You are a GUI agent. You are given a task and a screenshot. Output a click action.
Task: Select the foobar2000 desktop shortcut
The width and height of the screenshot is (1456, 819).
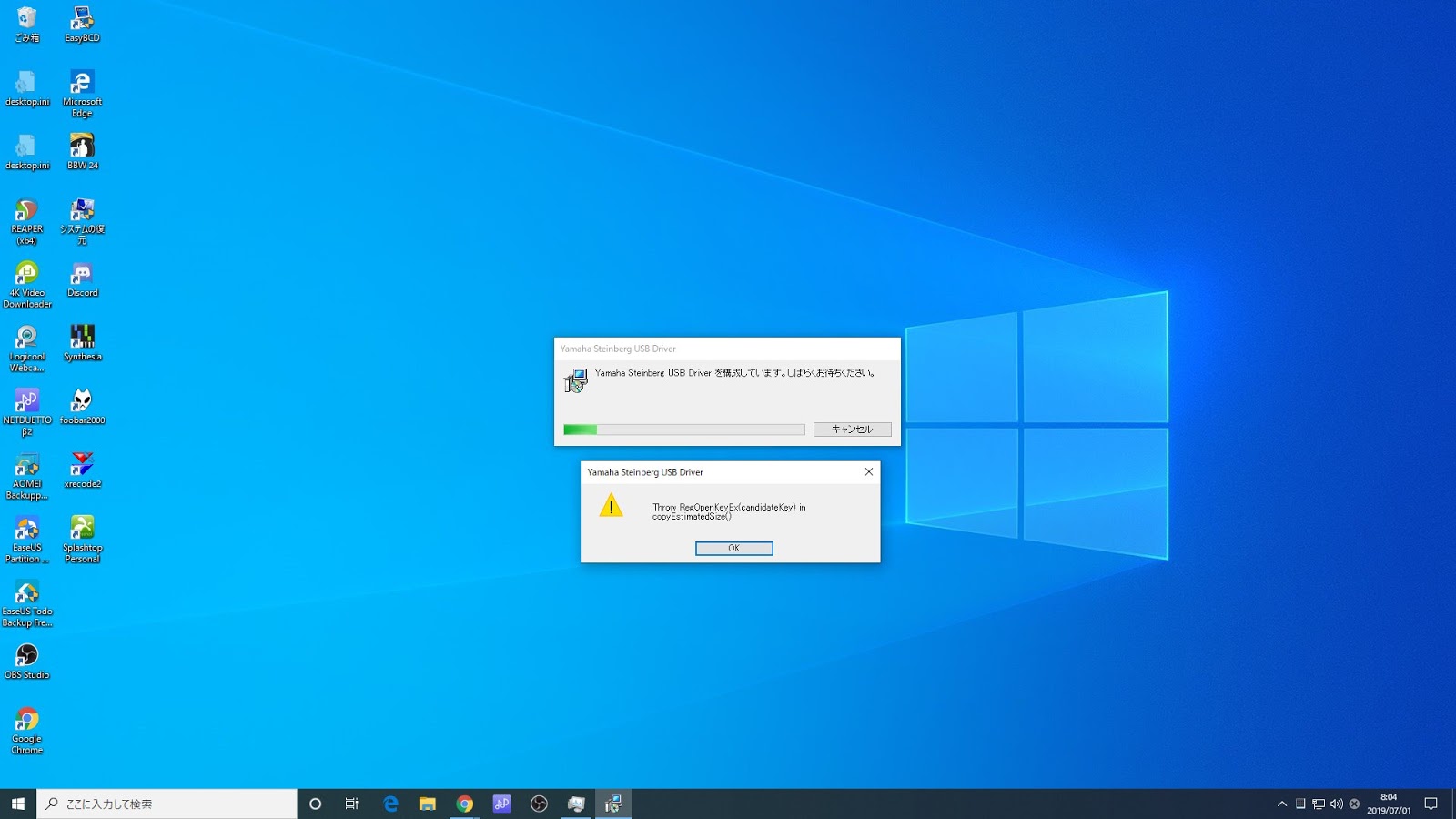point(82,407)
